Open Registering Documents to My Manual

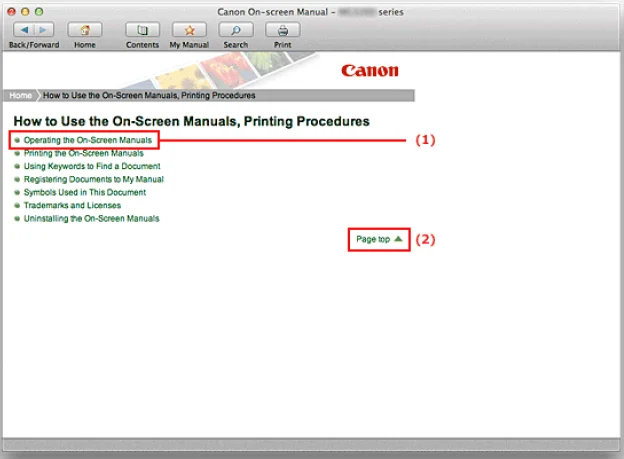(94, 179)
